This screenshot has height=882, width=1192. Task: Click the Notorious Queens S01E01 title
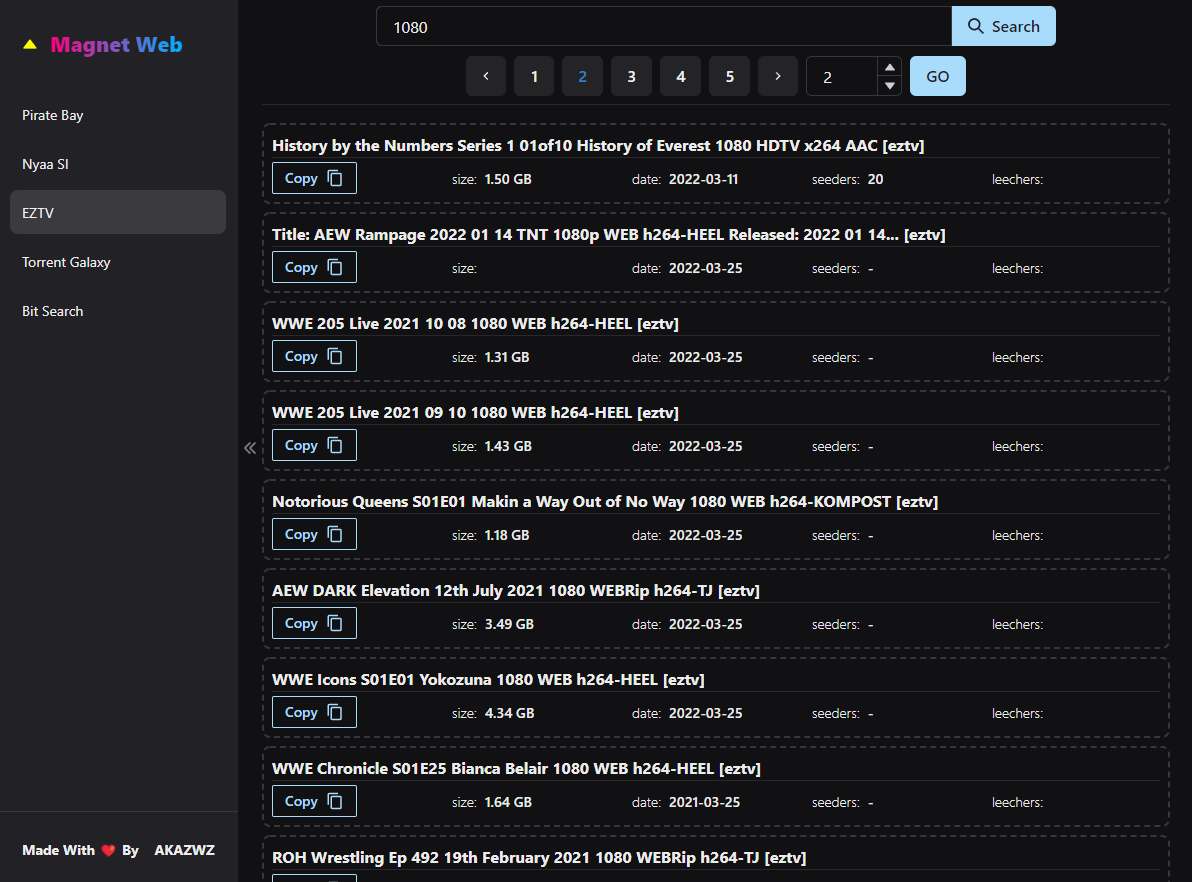point(605,501)
